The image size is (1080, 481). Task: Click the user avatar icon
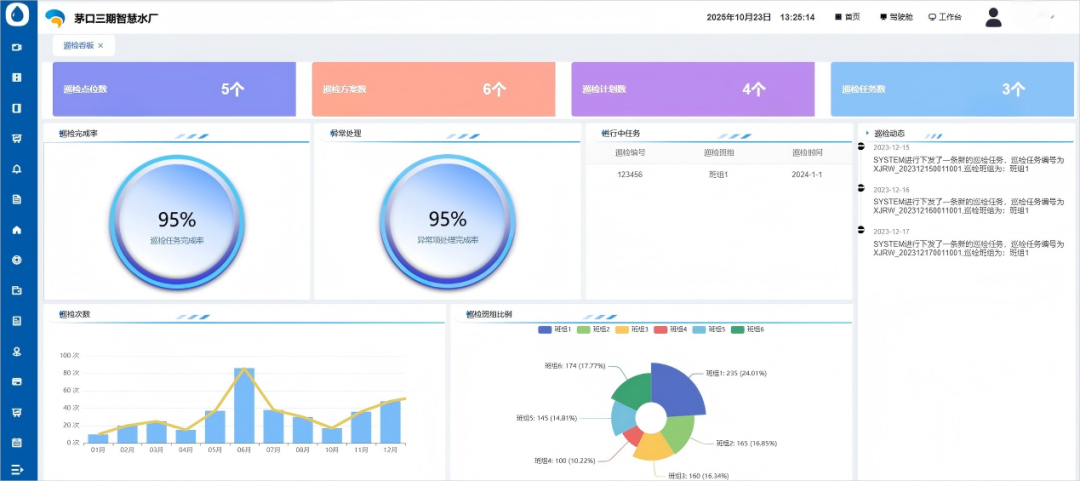[993, 17]
